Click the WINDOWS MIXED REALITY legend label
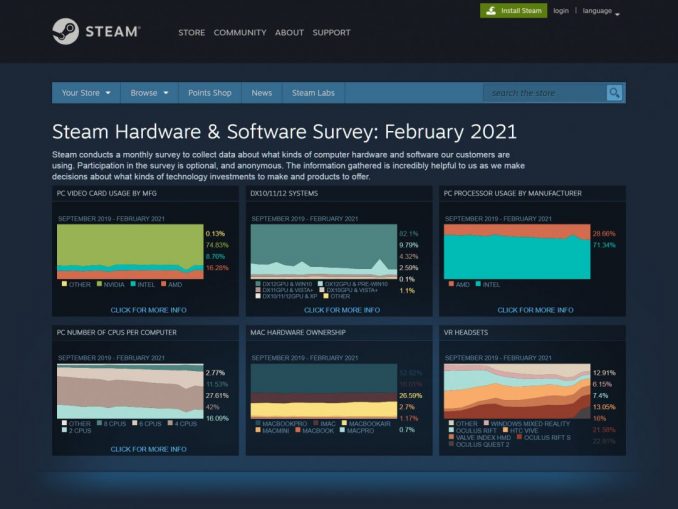This screenshot has width=678, height=509. (530, 423)
